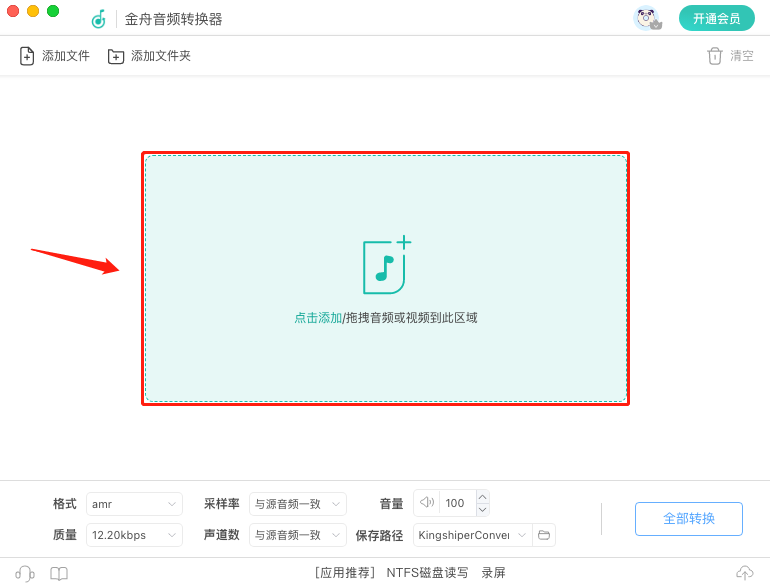The height and width of the screenshot is (585, 770).
Task: Open the 格式 amr dropdown
Action: pos(134,504)
